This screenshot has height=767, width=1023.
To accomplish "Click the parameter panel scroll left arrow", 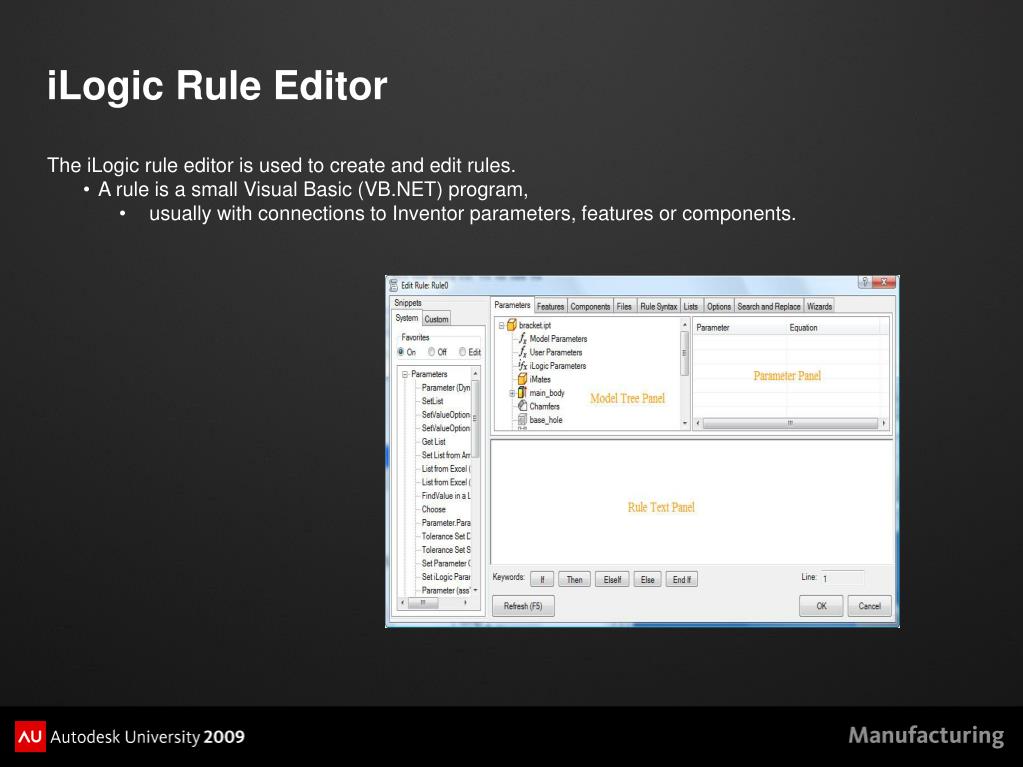I will tap(698, 423).
